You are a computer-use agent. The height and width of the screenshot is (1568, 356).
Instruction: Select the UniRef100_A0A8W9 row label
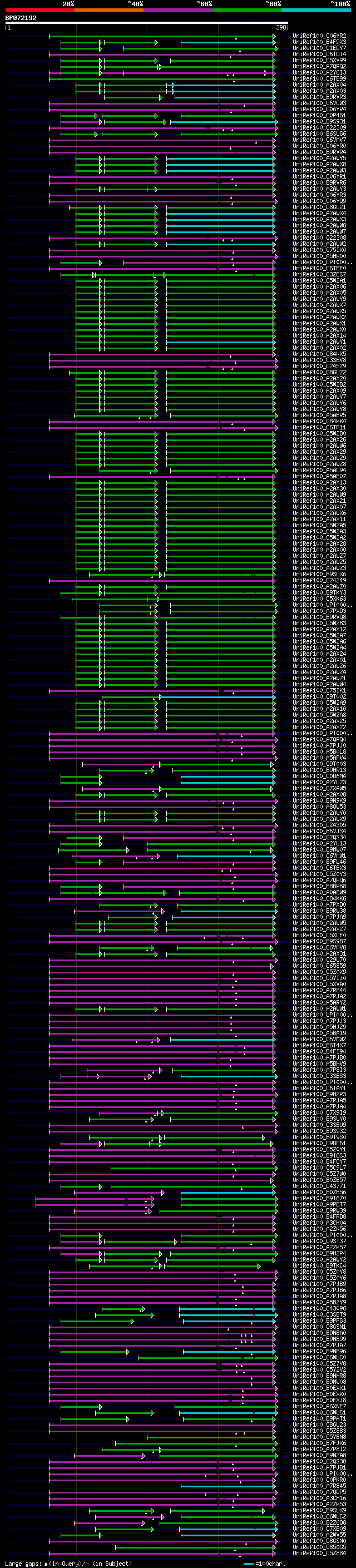pyautogui.click(x=319, y=892)
